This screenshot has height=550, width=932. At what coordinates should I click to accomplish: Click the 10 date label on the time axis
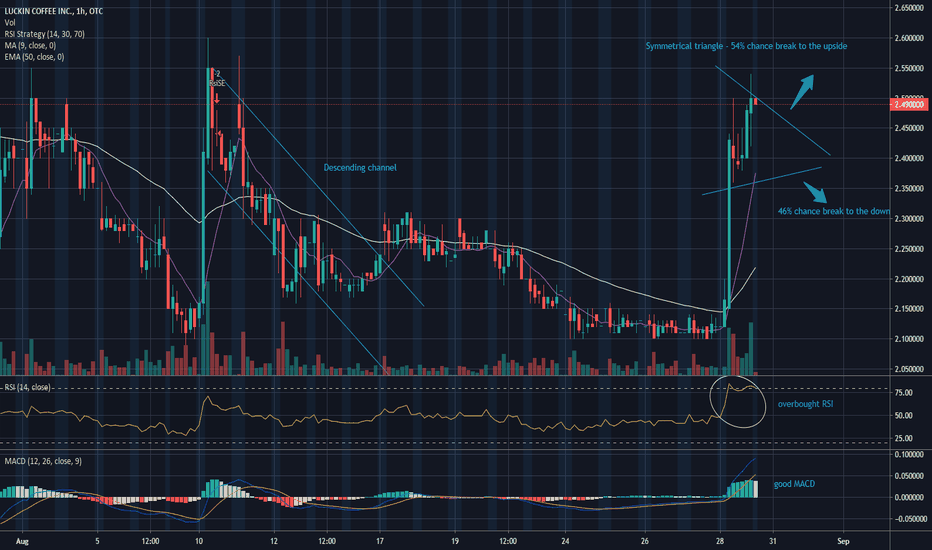point(199,542)
